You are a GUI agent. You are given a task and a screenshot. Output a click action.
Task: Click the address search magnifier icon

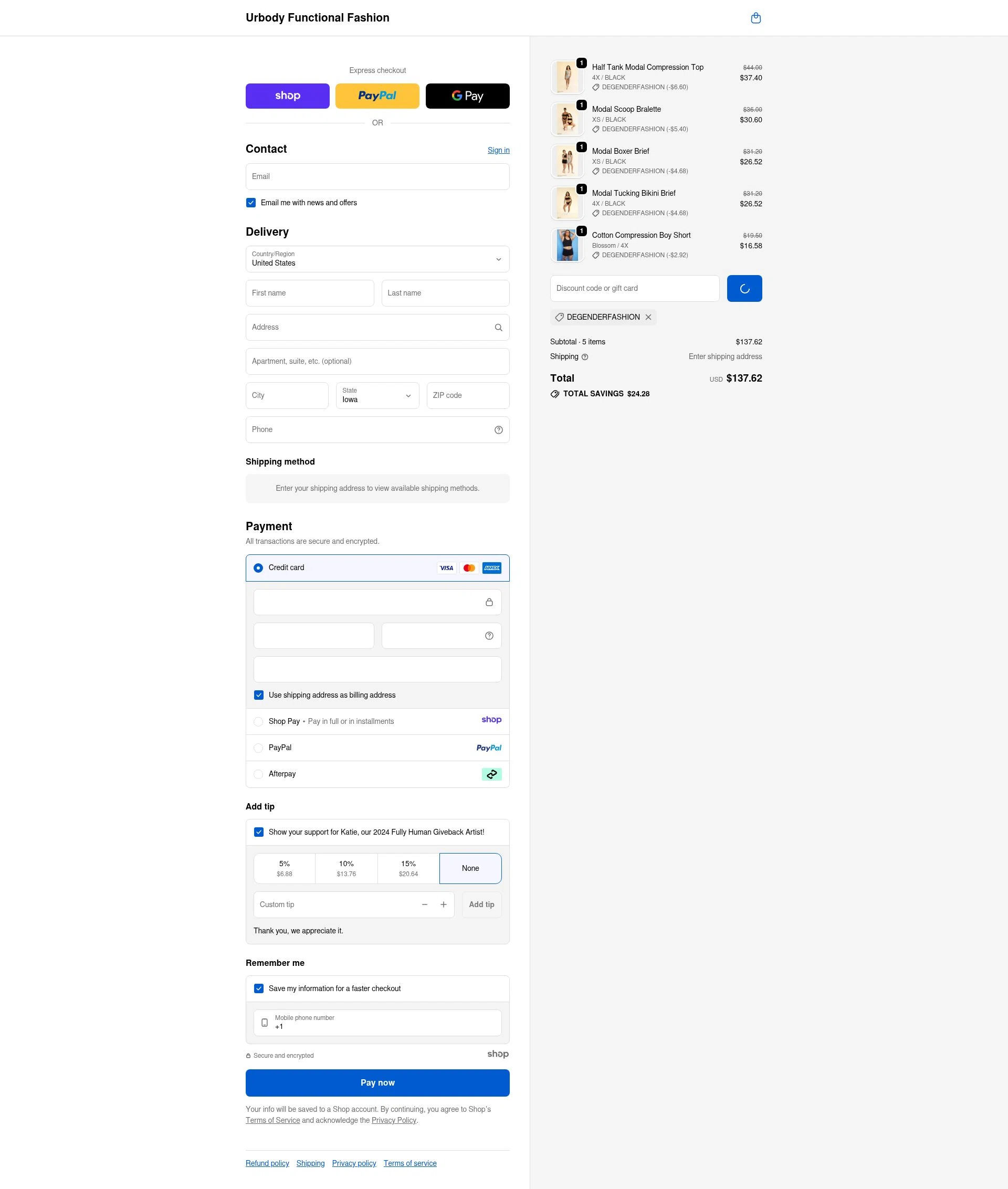coord(498,327)
